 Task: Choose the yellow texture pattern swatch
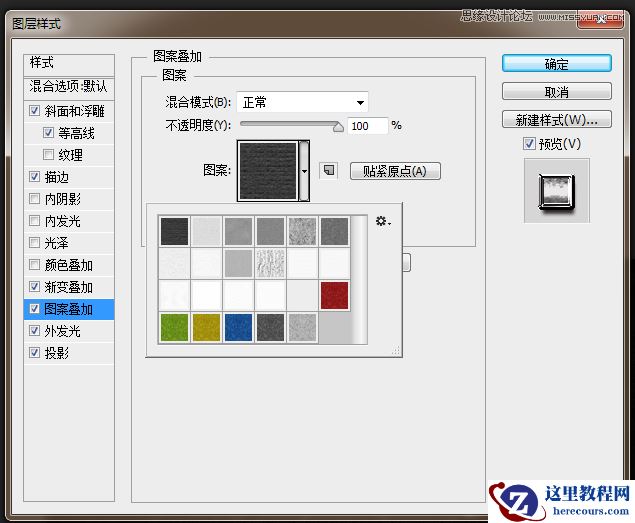coord(206,327)
